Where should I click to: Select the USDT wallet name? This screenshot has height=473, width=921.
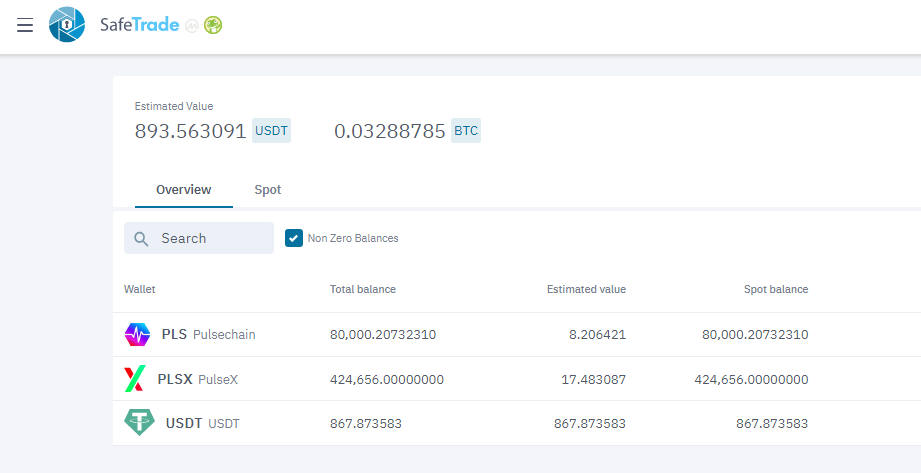(203, 423)
